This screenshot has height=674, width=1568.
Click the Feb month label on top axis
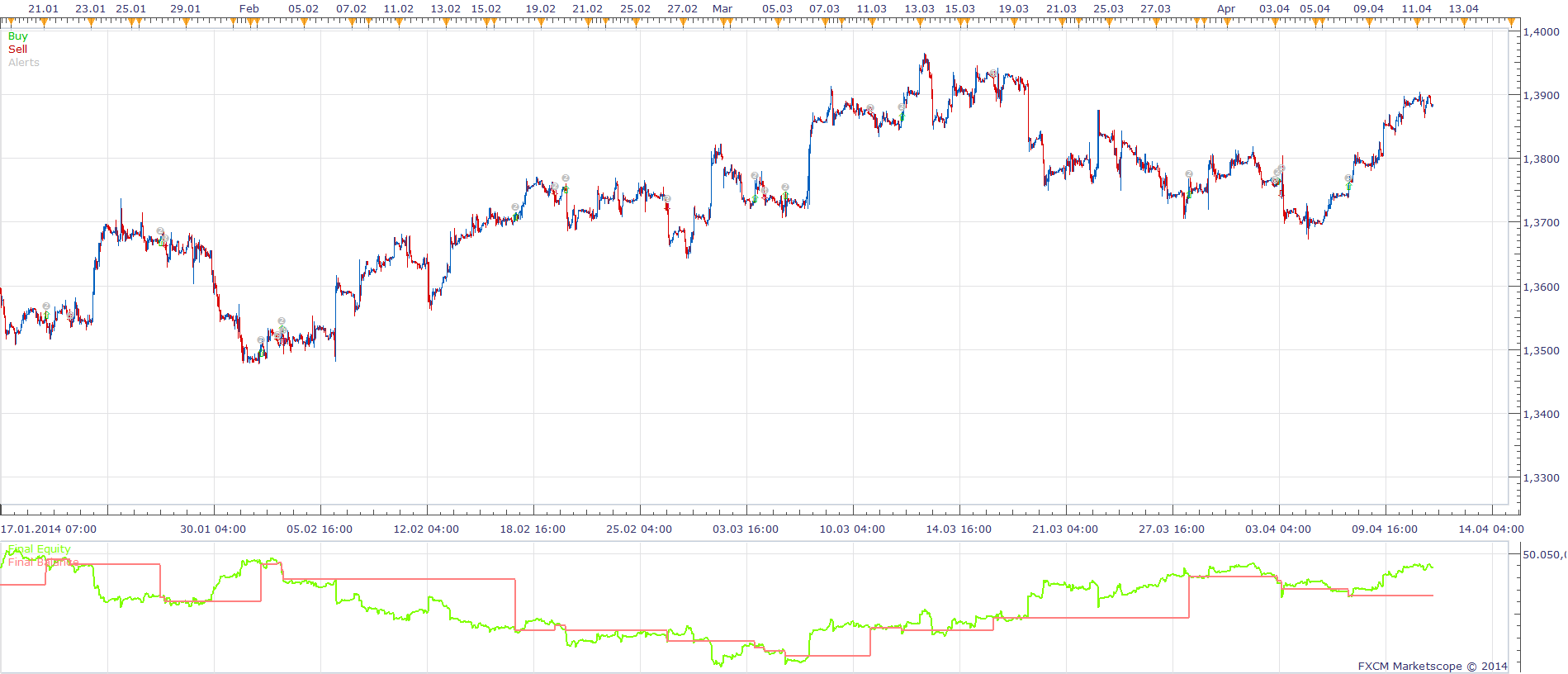(249, 9)
